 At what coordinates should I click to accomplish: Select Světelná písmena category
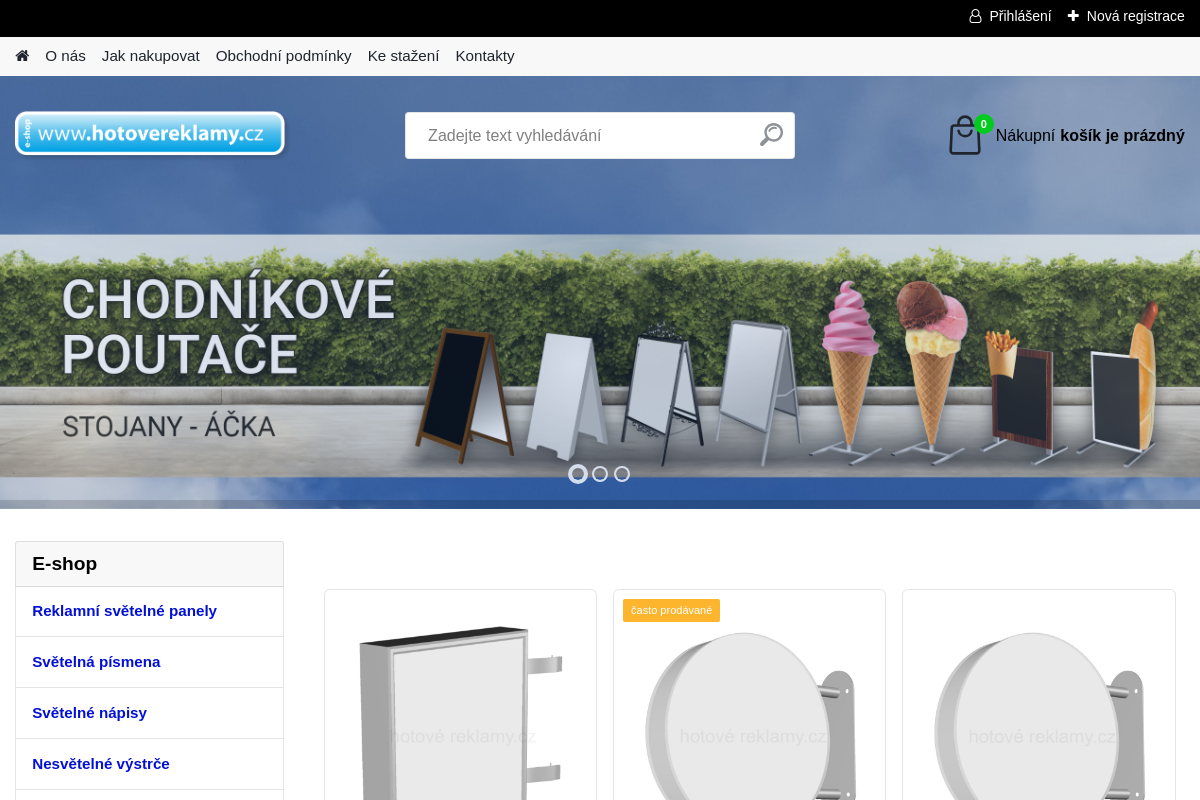click(x=96, y=662)
